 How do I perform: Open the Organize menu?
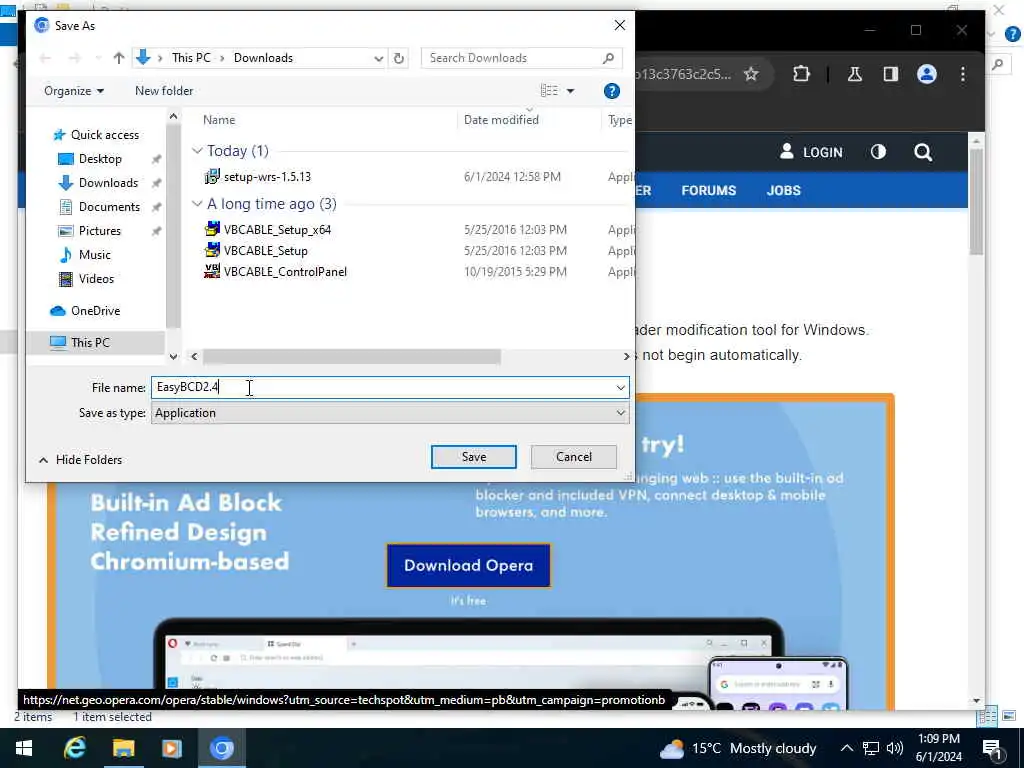pos(74,91)
